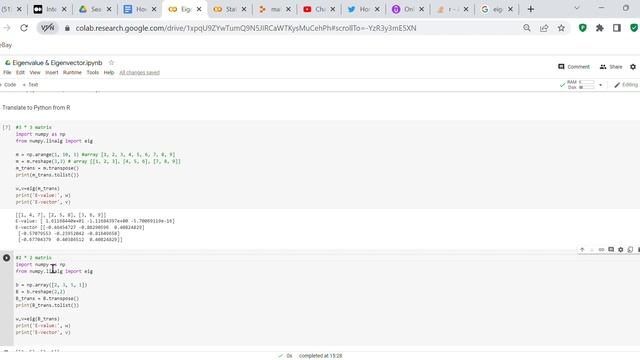
Task: Open Editing mode selector
Action: tap(626, 84)
